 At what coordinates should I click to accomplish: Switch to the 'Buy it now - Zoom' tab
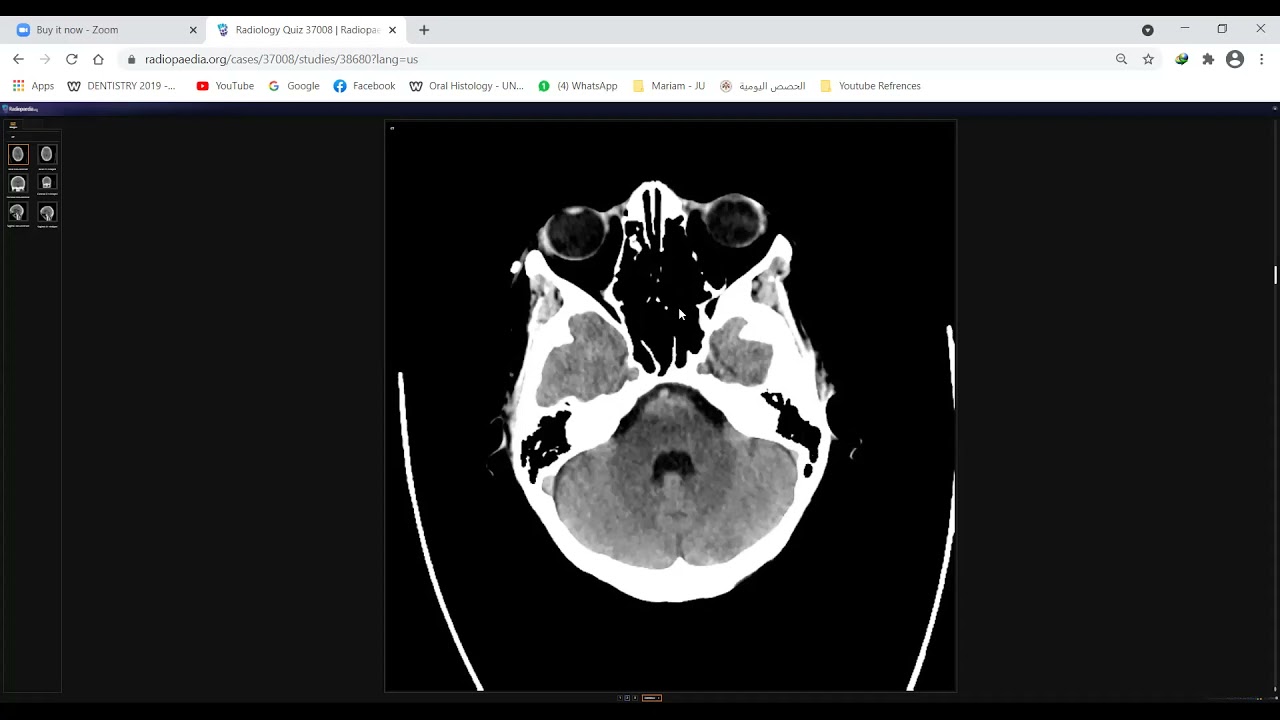[x=107, y=30]
